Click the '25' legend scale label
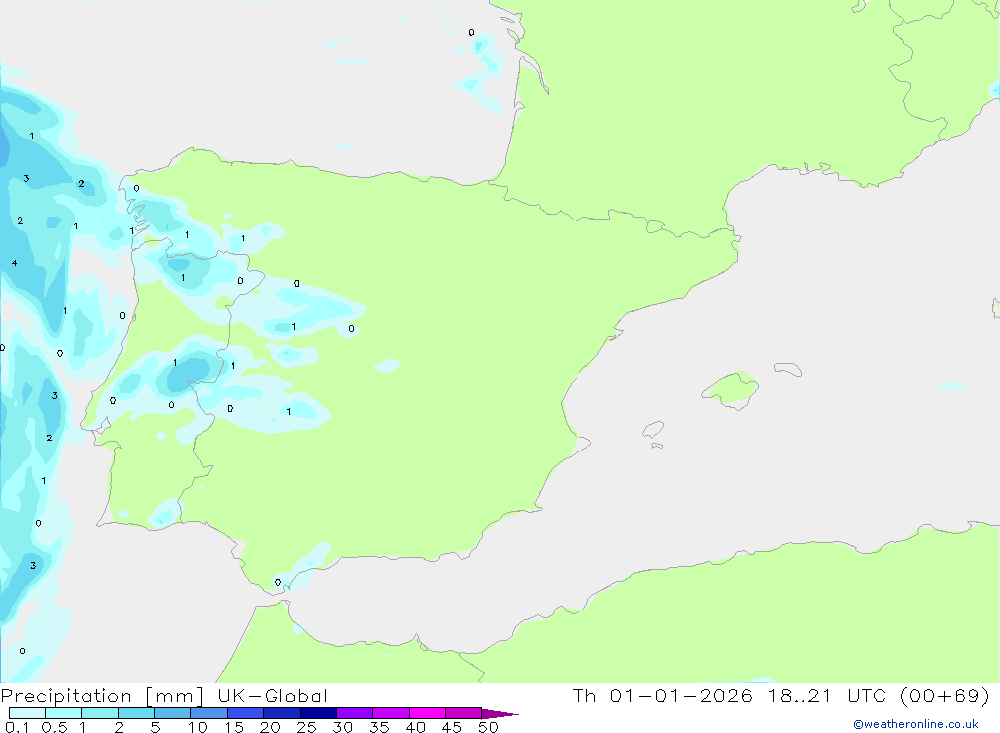Image resolution: width=1000 pixels, height=733 pixels. [306, 727]
